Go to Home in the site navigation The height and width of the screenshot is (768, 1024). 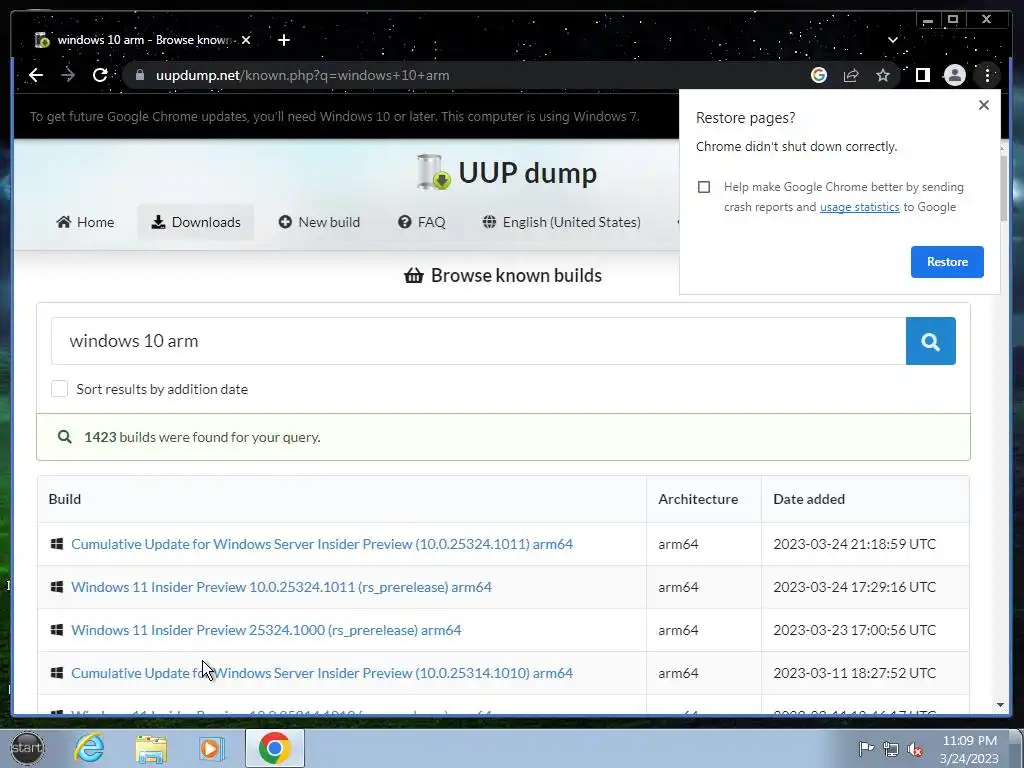click(85, 222)
